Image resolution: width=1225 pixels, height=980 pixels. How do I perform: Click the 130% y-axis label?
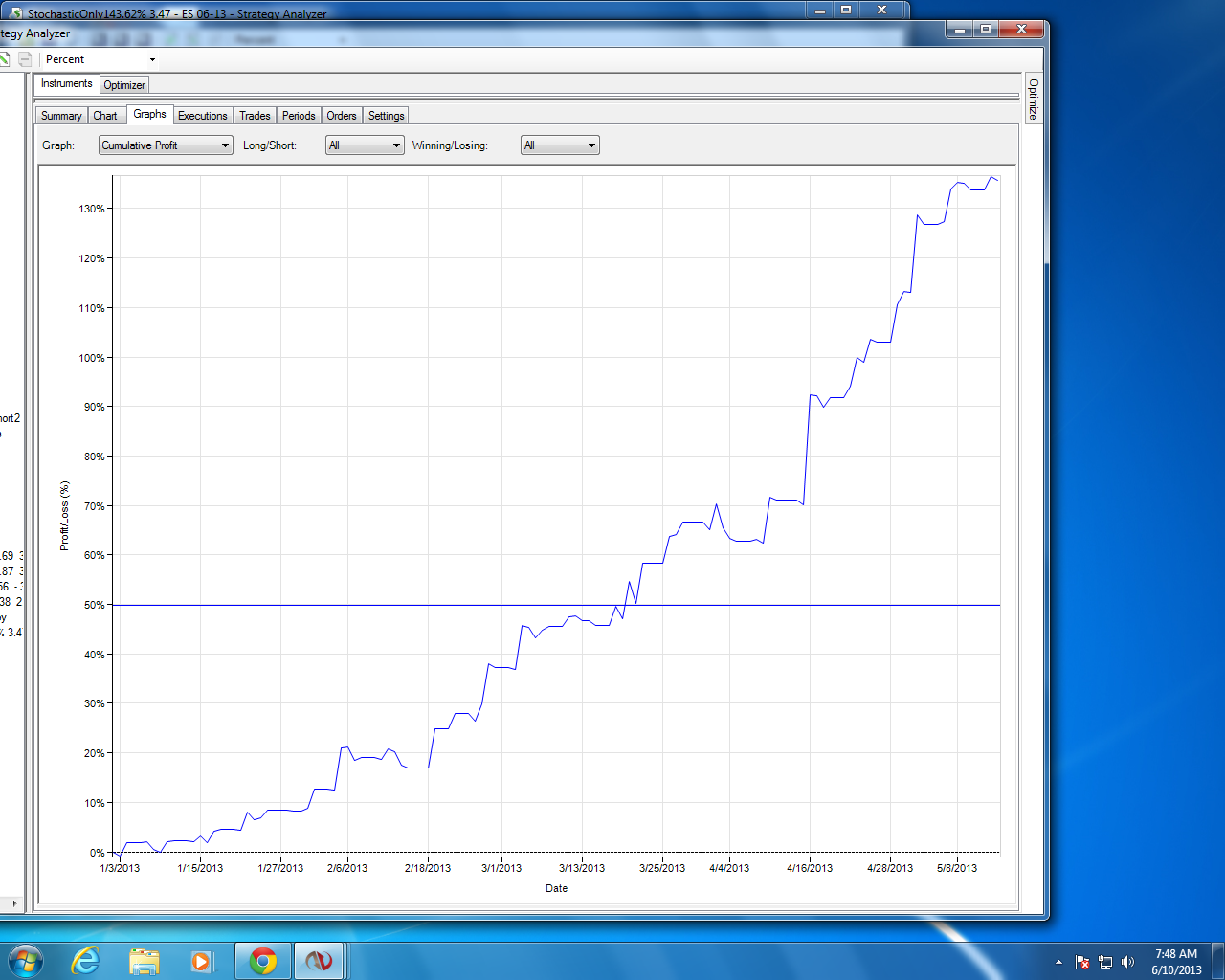(92, 209)
